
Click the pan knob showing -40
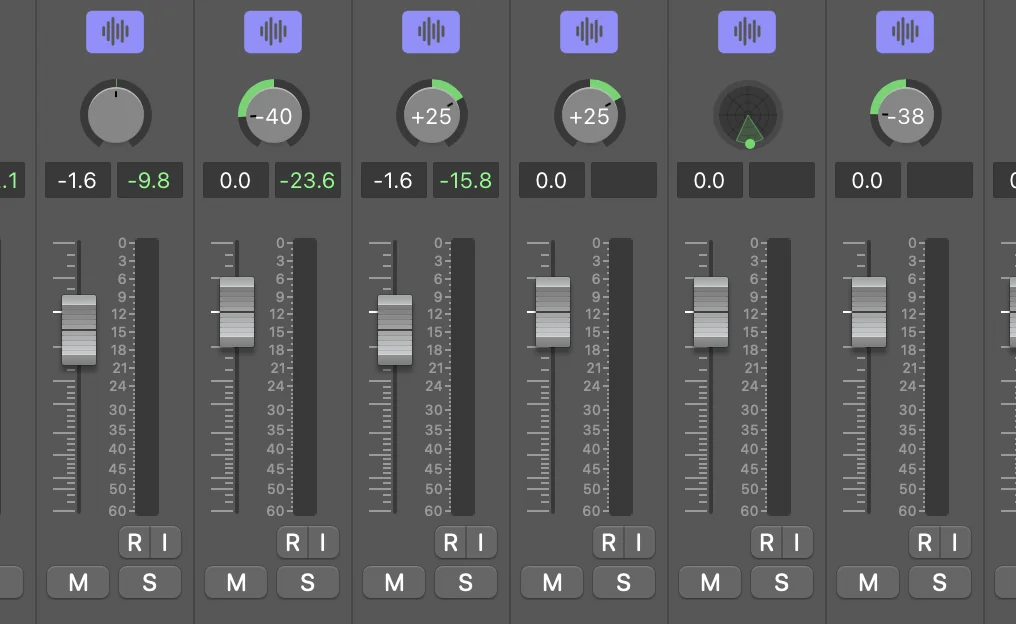tap(273, 115)
